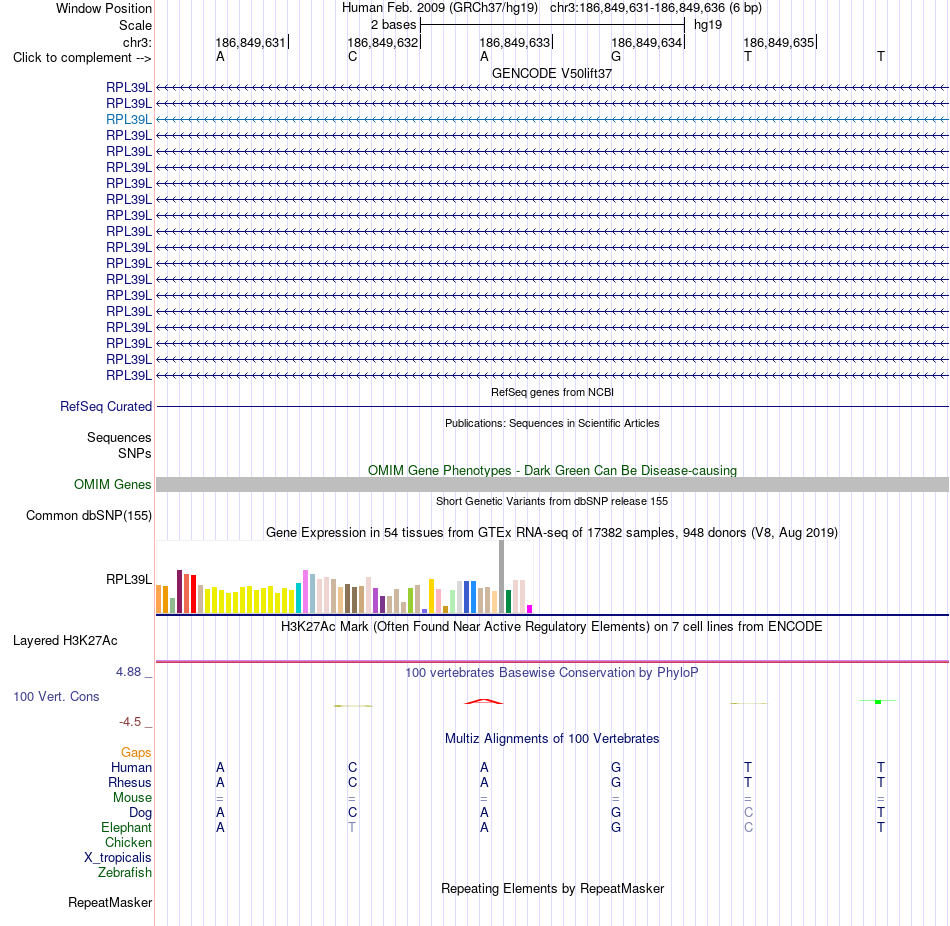Select the X_tropicalis alignment row label
This screenshot has height=926, width=950.
(x=118, y=858)
